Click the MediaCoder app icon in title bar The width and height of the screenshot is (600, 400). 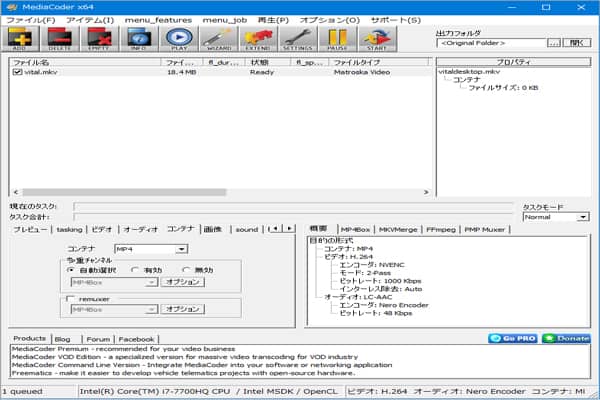pos(11,7)
